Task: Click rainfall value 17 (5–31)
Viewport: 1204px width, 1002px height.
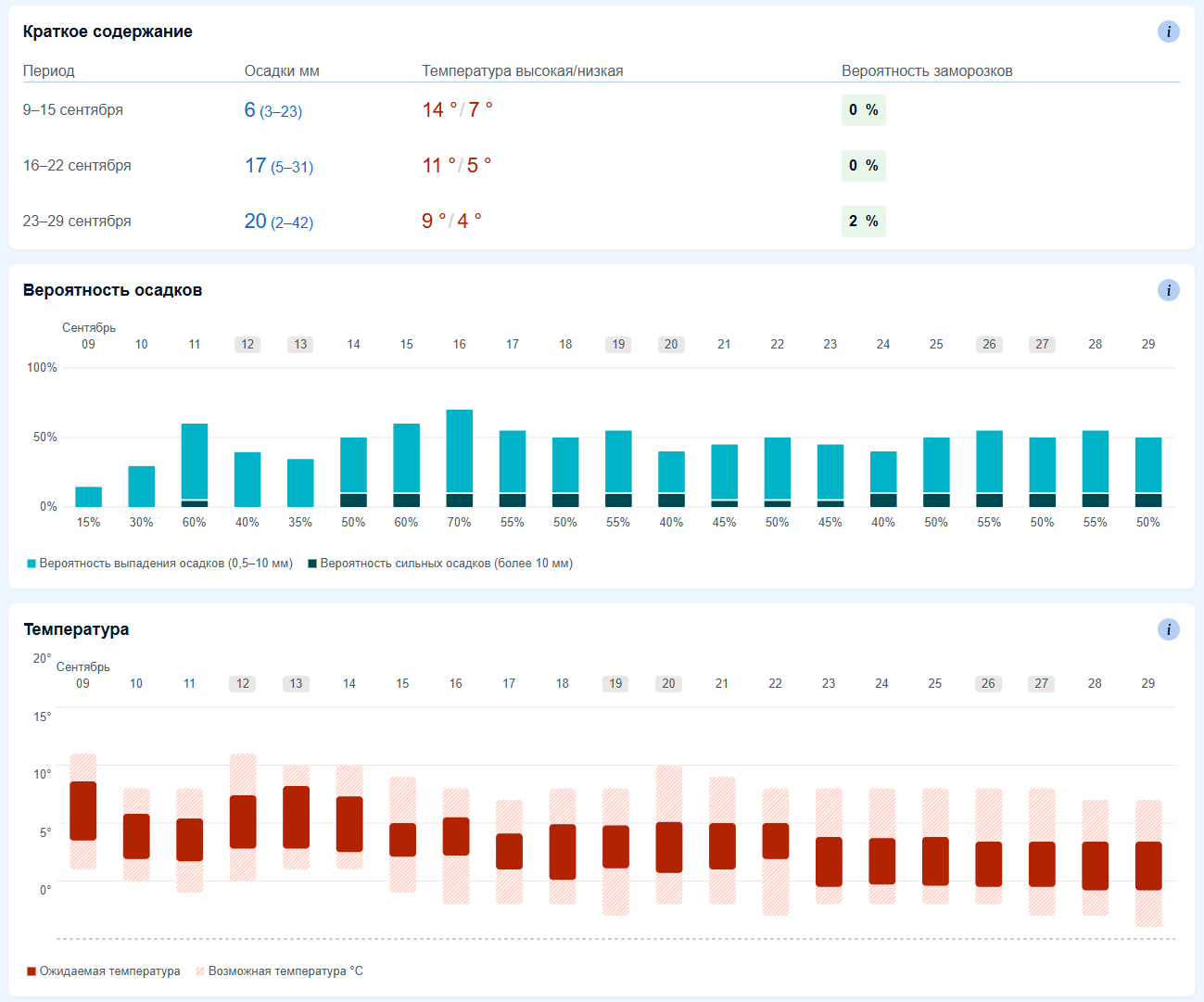Action: [x=279, y=166]
